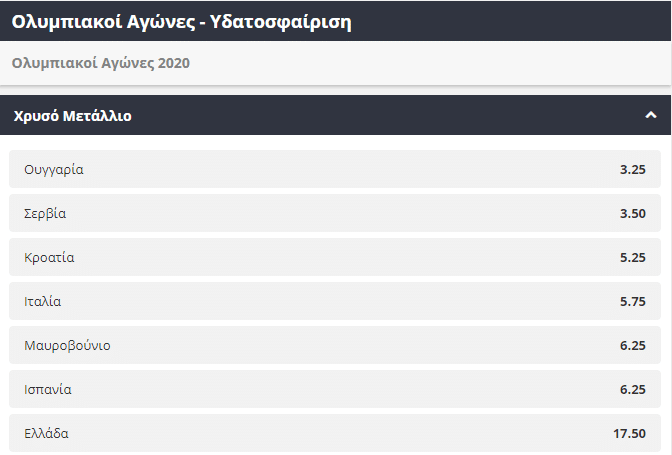The height and width of the screenshot is (455, 672).
Task: Select the Μαυροβούνιο team name
Action: point(68,346)
